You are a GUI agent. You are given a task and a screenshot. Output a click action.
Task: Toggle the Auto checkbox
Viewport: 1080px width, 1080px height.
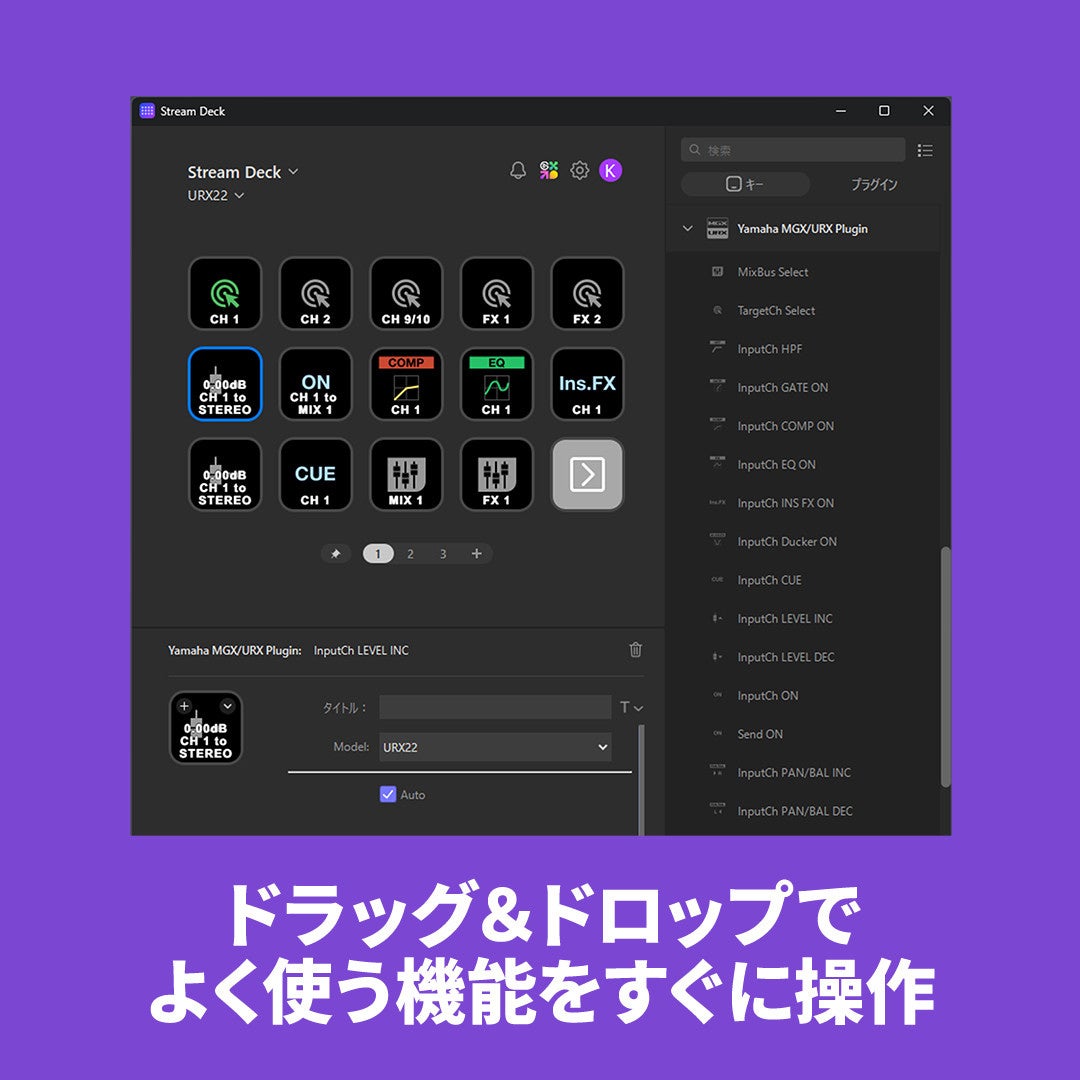click(x=388, y=794)
